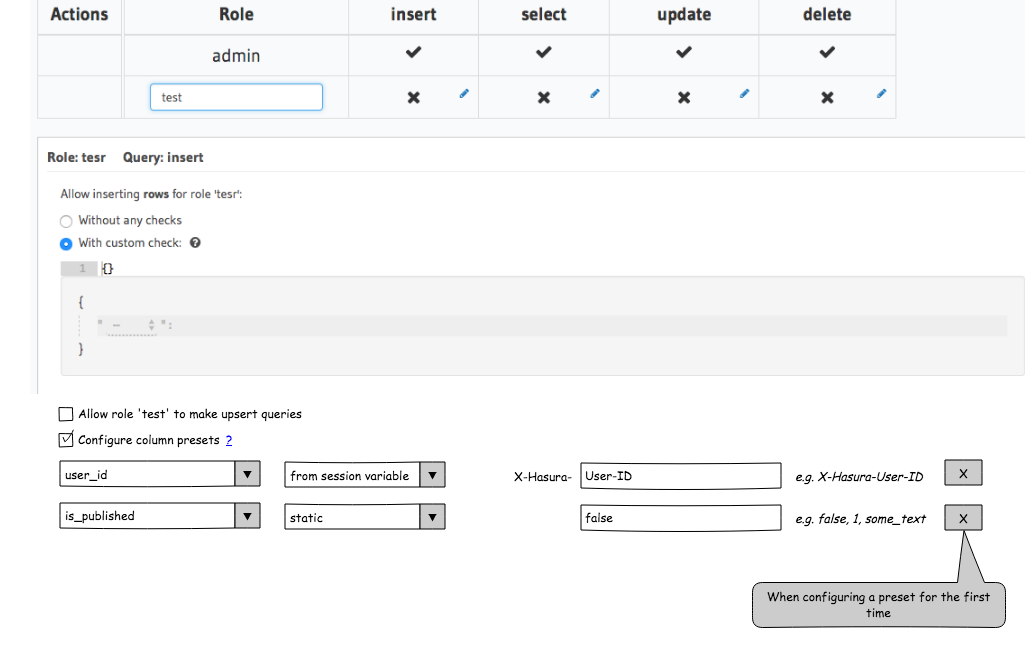Click the help icon beside 'With custom check'
This screenshot has width=1025, height=656.
(x=194, y=242)
